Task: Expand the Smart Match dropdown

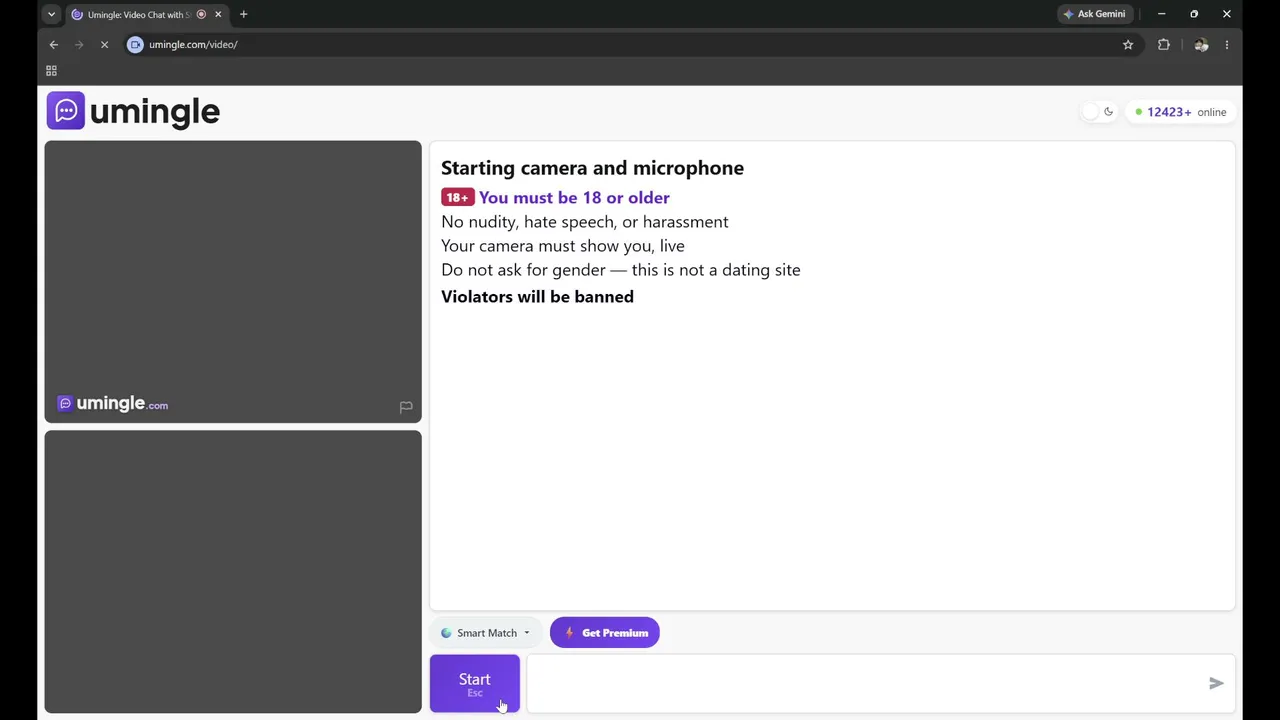Action: (x=486, y=633)
